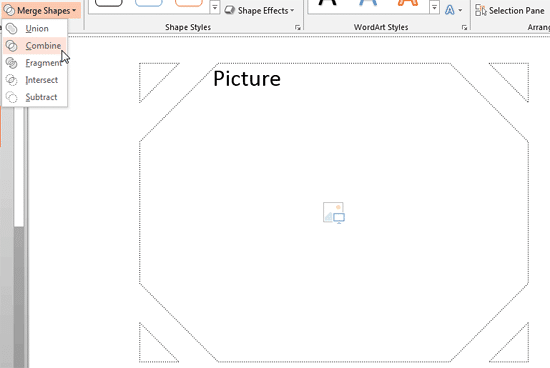Choose Subtract from the Merge Shapes menu
Viewport: 550px width, 368px height.
[35, 97]
